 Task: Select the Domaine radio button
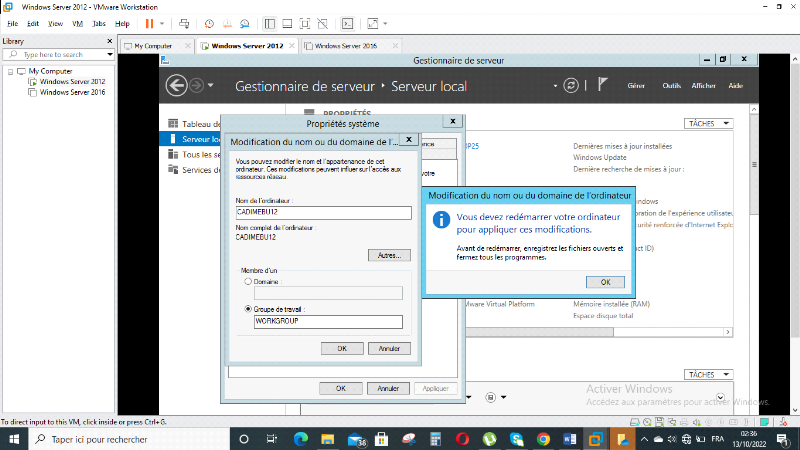pyautogui.click(x=248, y=283)
